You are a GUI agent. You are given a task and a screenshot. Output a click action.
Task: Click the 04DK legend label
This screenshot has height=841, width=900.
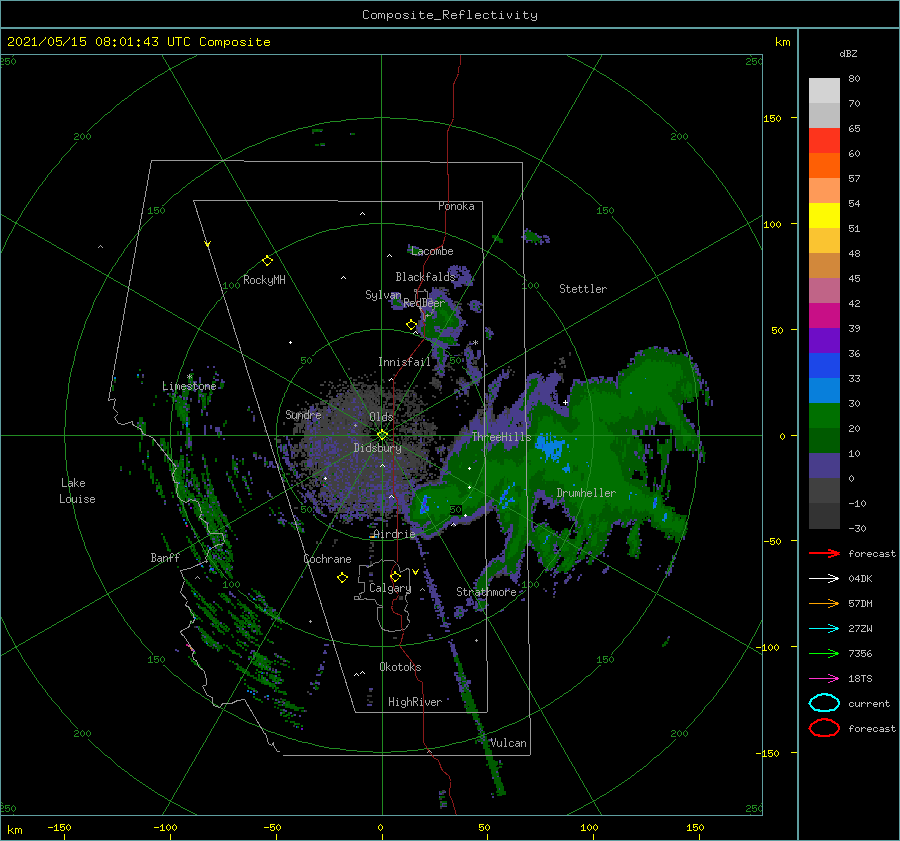click(860, 579)
